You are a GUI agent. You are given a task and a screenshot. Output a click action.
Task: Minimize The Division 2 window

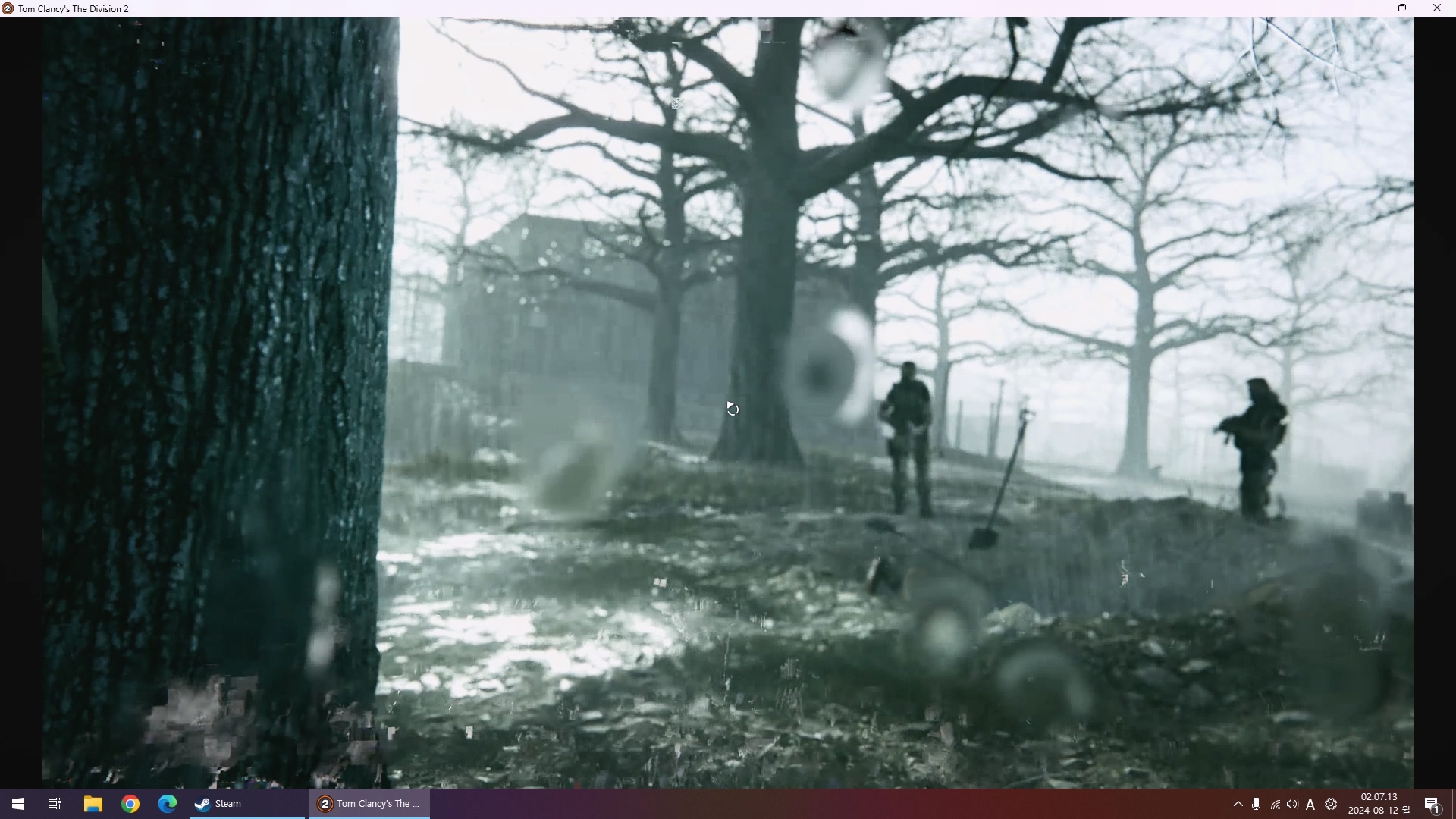pyautogui.click(x=1368, y=8)
